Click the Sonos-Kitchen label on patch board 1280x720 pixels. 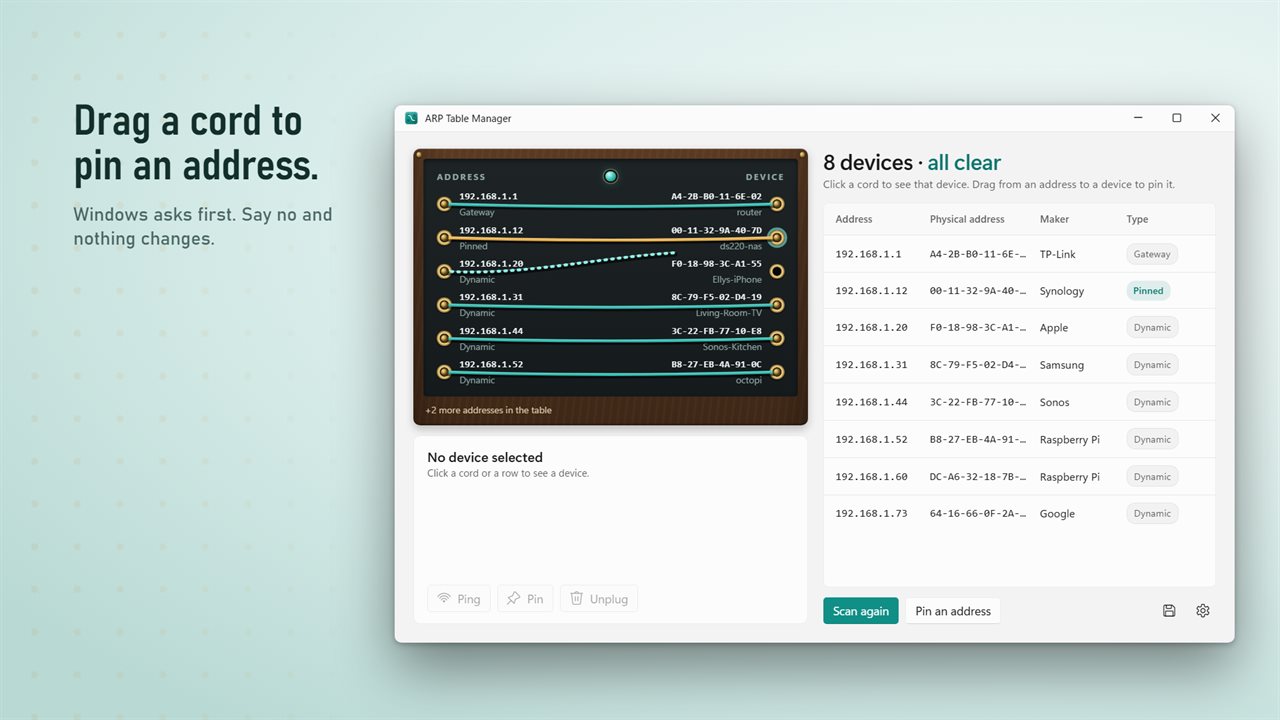732,347
